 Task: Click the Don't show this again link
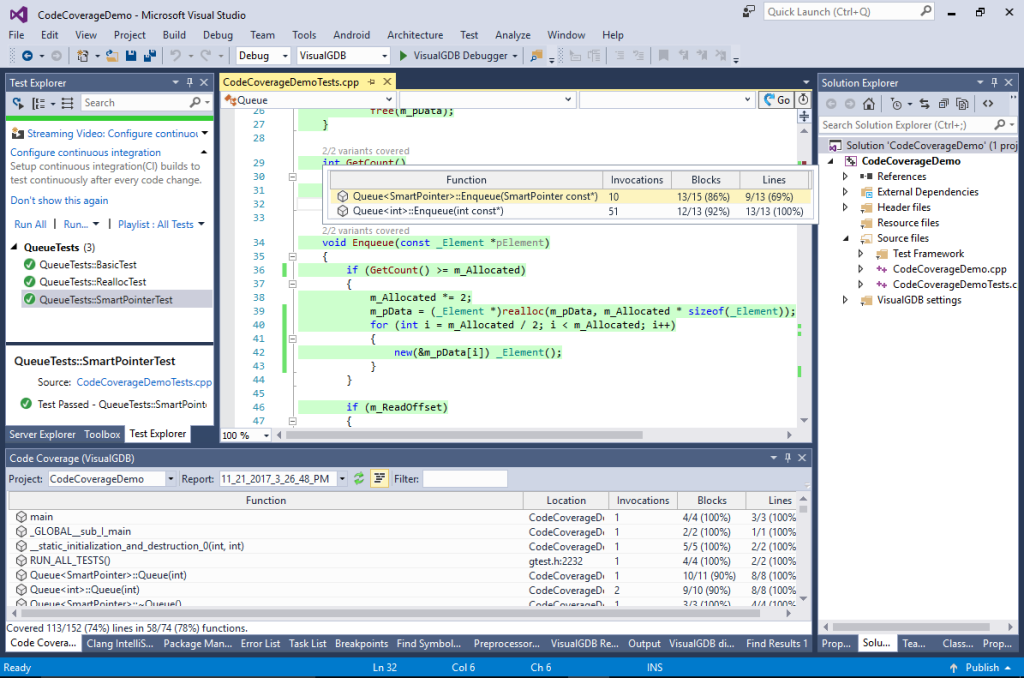57,200
